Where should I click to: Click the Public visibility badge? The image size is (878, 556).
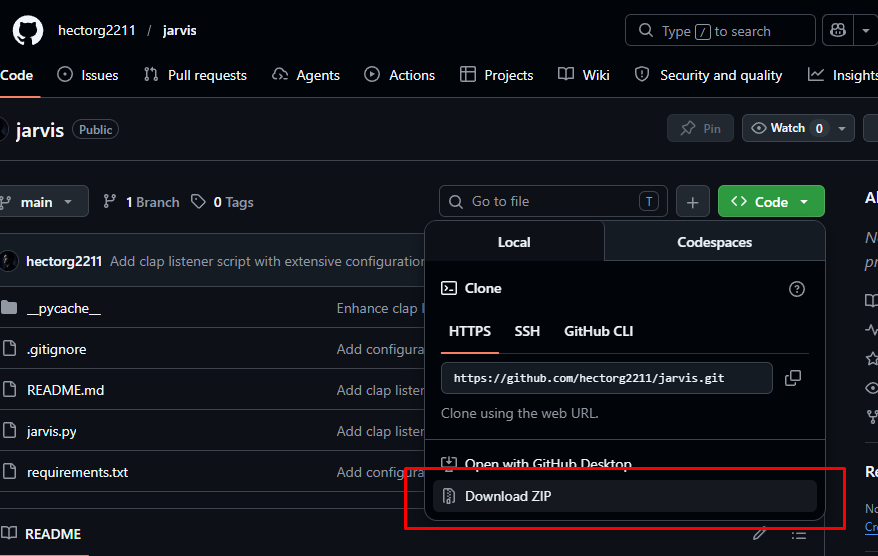click(x=95, y=129)
